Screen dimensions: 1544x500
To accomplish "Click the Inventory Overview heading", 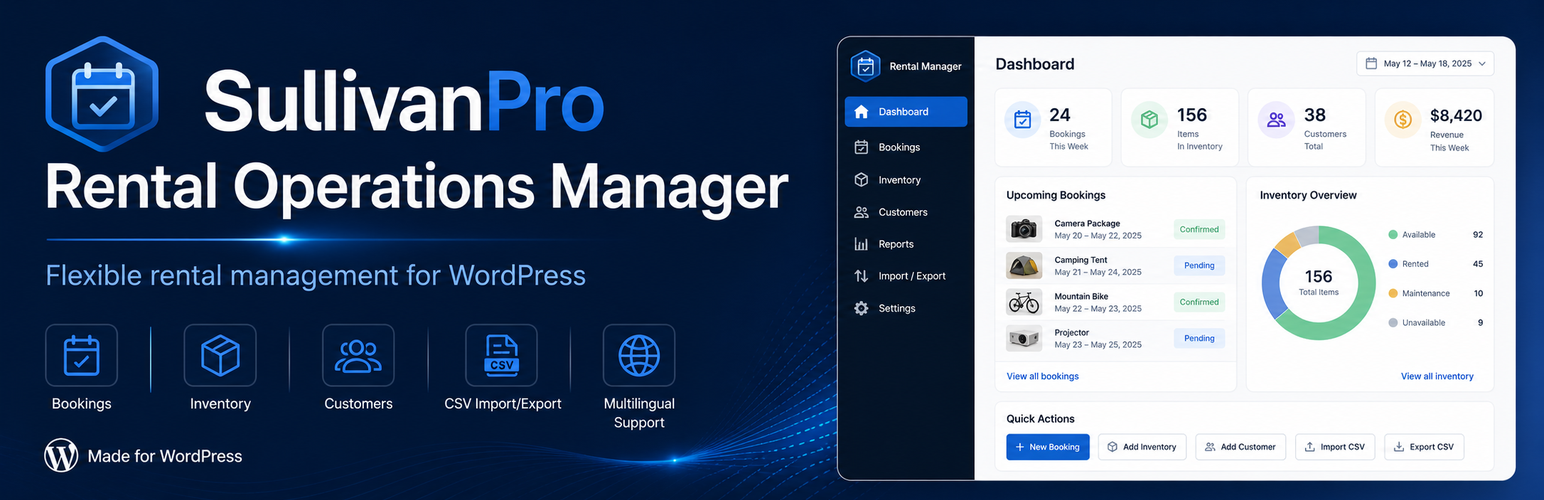I will (x=1308, y=195).
